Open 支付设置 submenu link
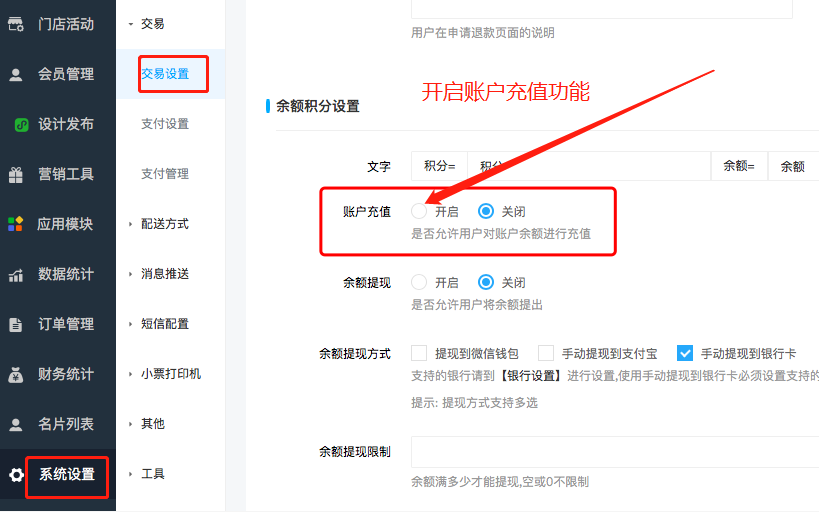This screenshot has width=819, height=512. [x=165, y=124]
